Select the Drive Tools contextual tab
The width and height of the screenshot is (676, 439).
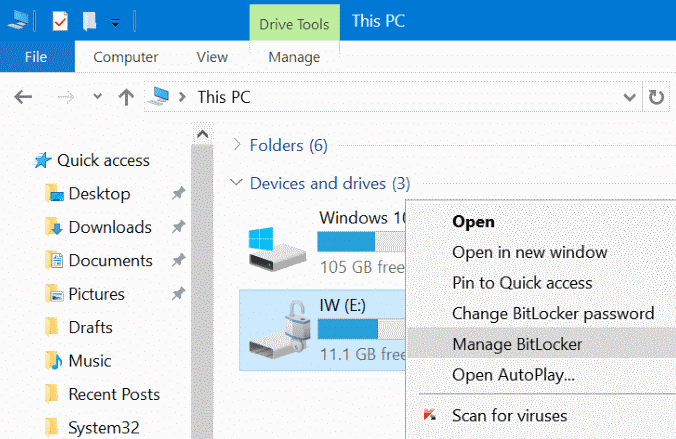[294, 24]
